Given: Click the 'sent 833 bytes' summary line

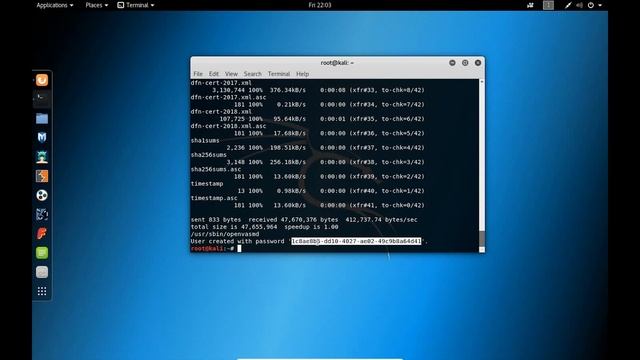Looking at the screenshot, I should pos(304,220).
